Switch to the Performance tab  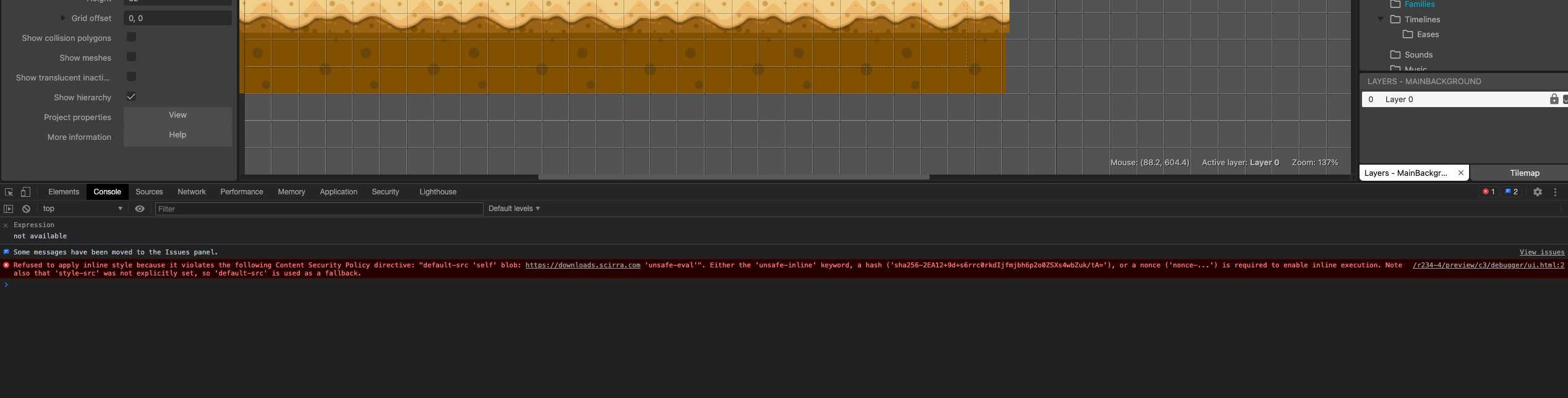click(x=242, y=192)
